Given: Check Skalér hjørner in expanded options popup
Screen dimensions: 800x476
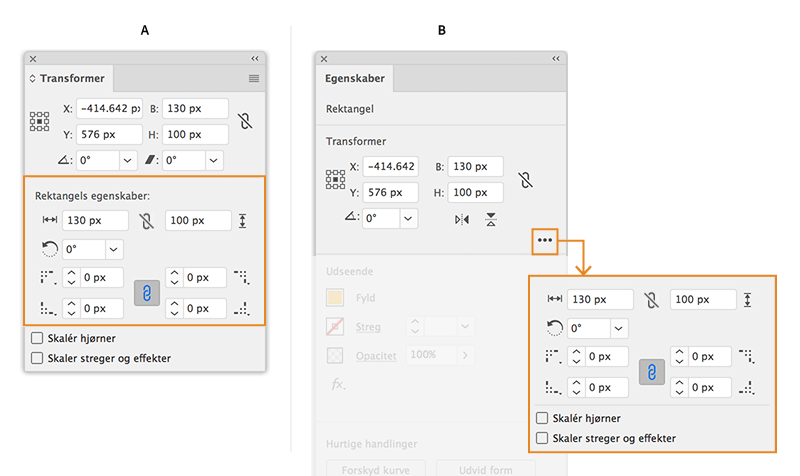Looking at the screenshot, I should [x=543, y=419].
